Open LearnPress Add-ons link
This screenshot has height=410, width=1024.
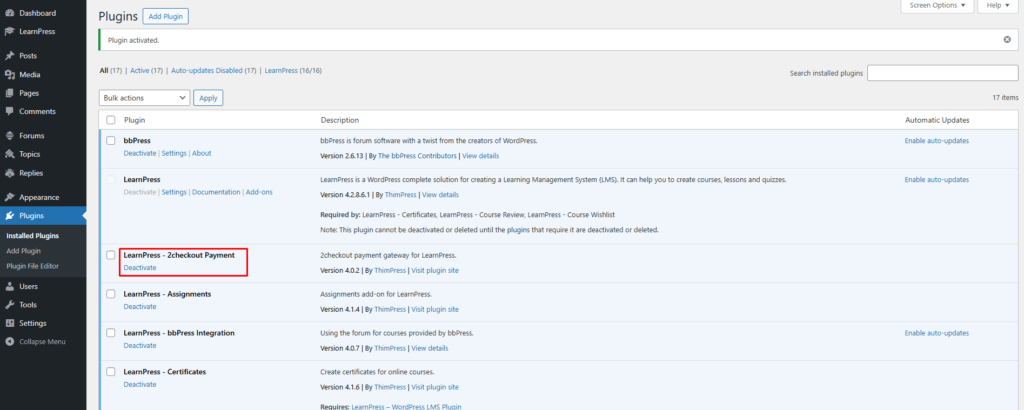click(x=259, y=192)
